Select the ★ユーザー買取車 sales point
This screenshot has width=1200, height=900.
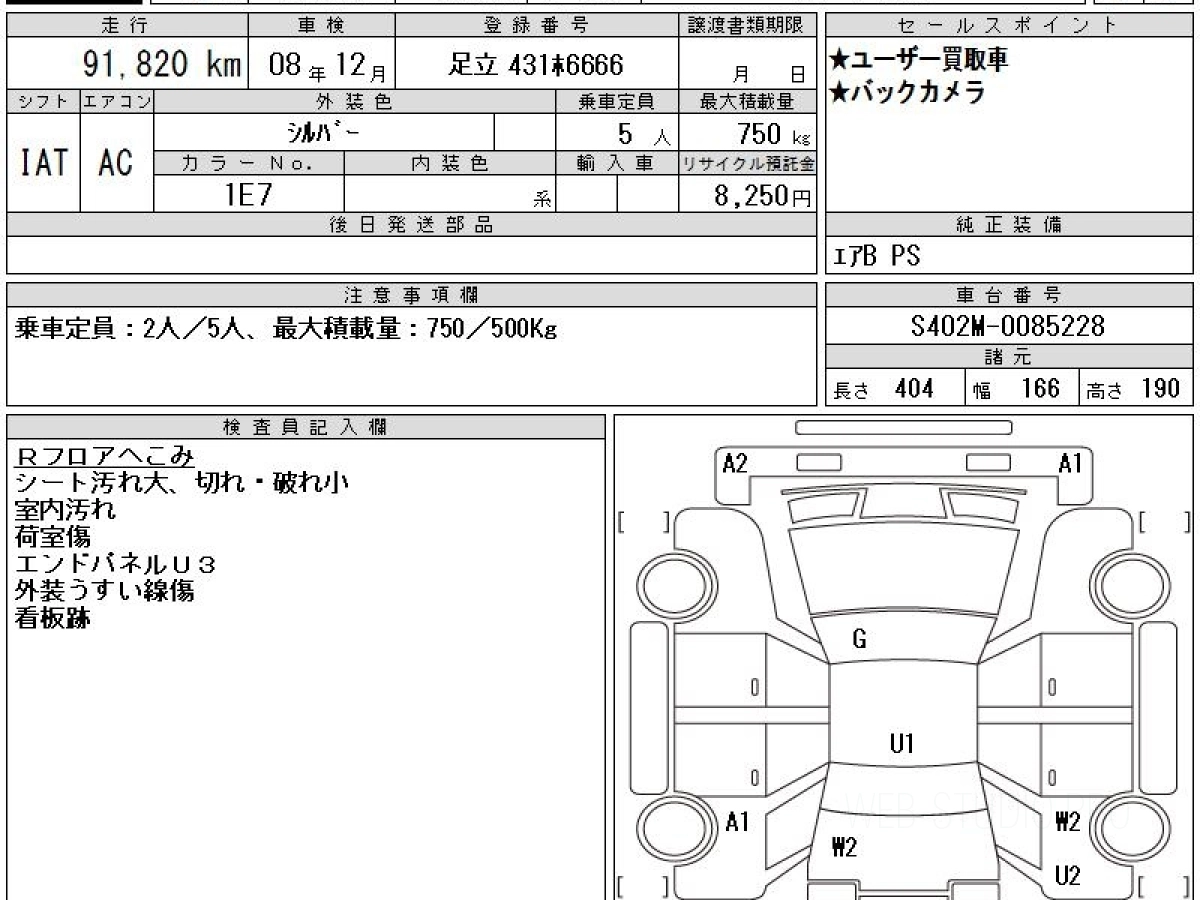[919, 59]
